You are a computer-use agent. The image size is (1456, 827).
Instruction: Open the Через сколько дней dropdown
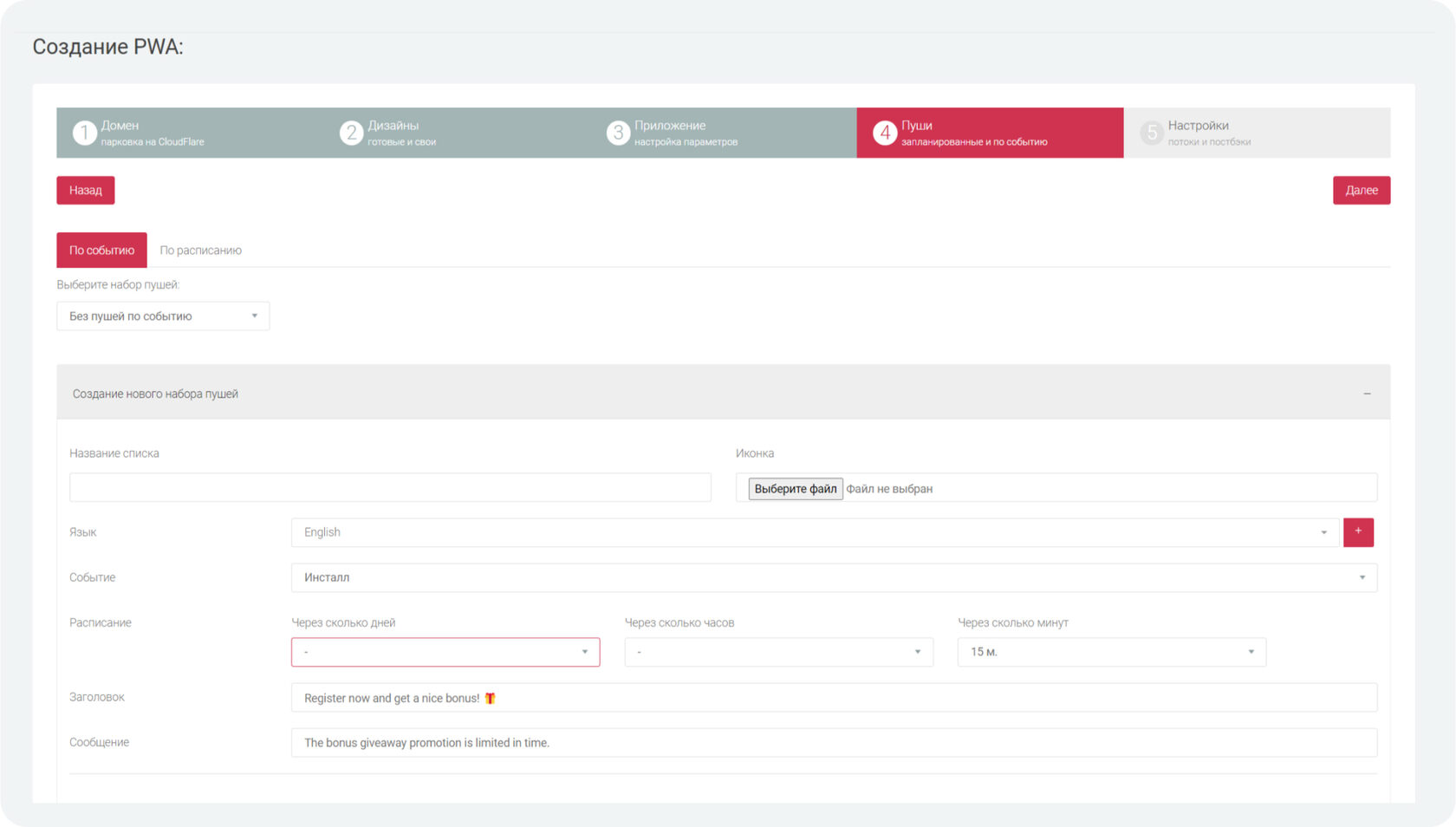[x=445, y=652]
